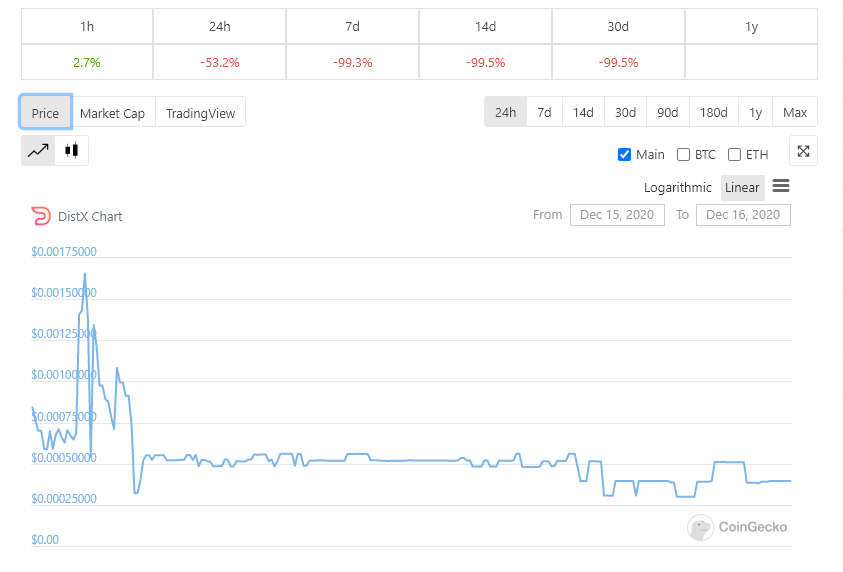The width and height of the screenshot is (843, 572).
Task: Click the 1h change value 2.7%
Action: (x=87, y=62)
